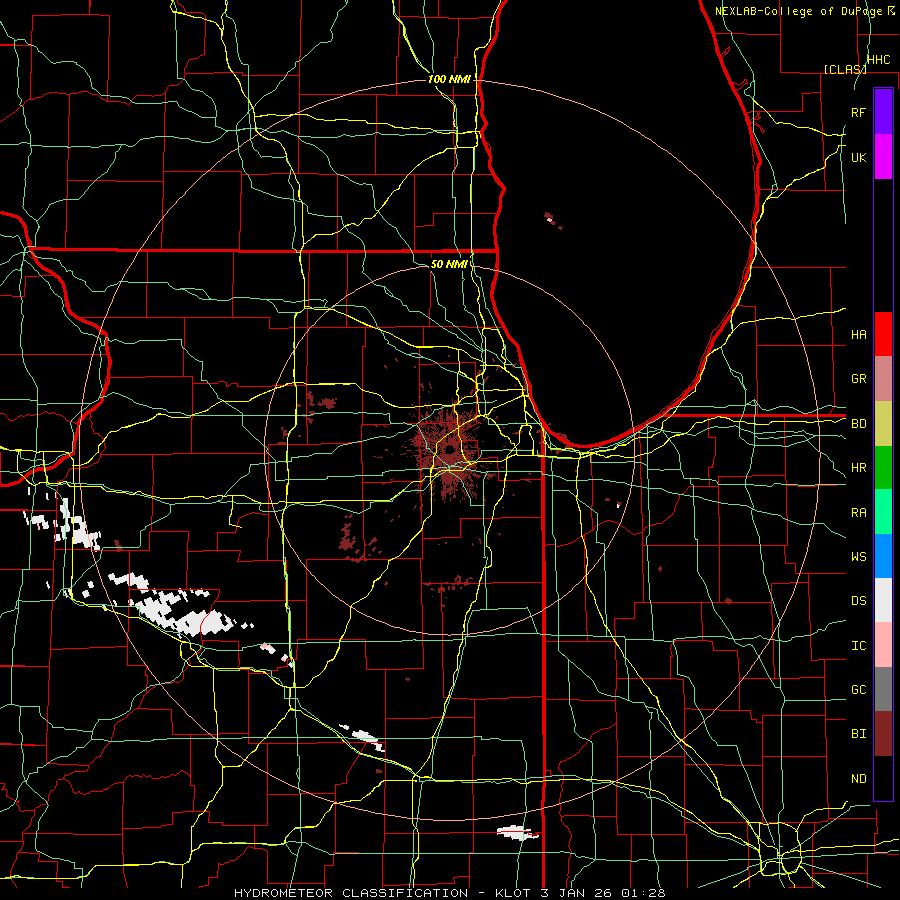Click the light pink IC swatch
Viewport: 900px width, 900px height.
(883, 645)
